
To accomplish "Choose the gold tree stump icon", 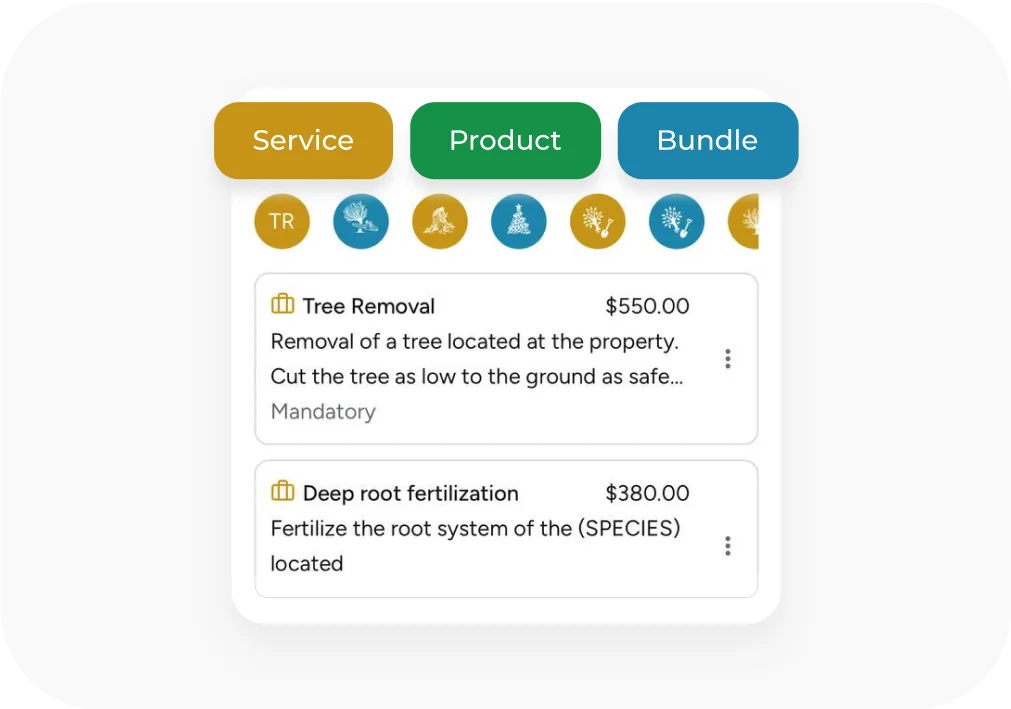I will pos(440,221).
